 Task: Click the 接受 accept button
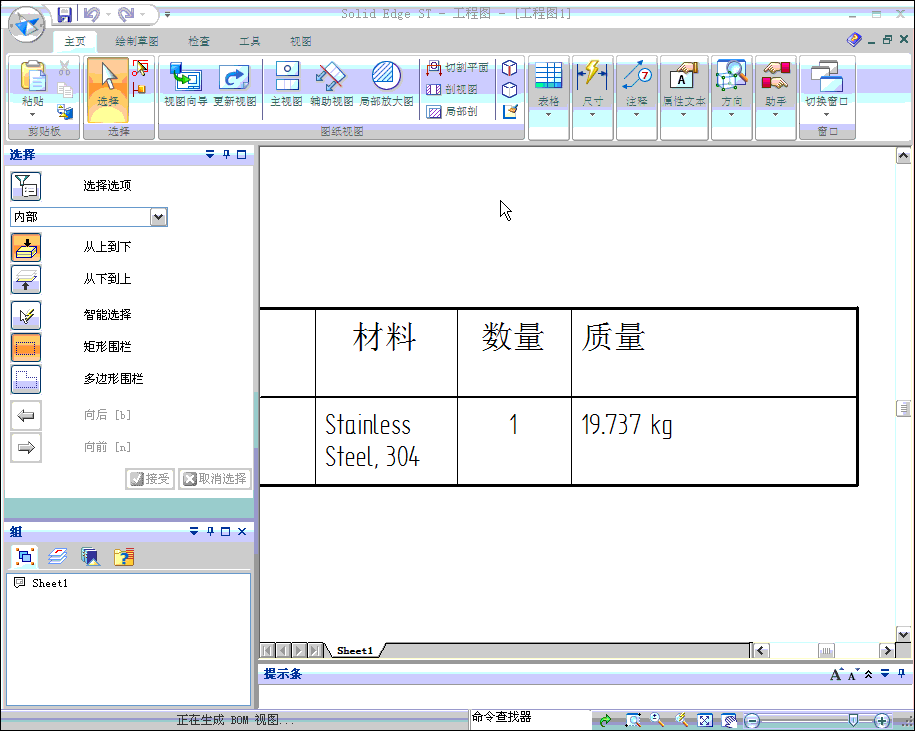tap(150, 479)
